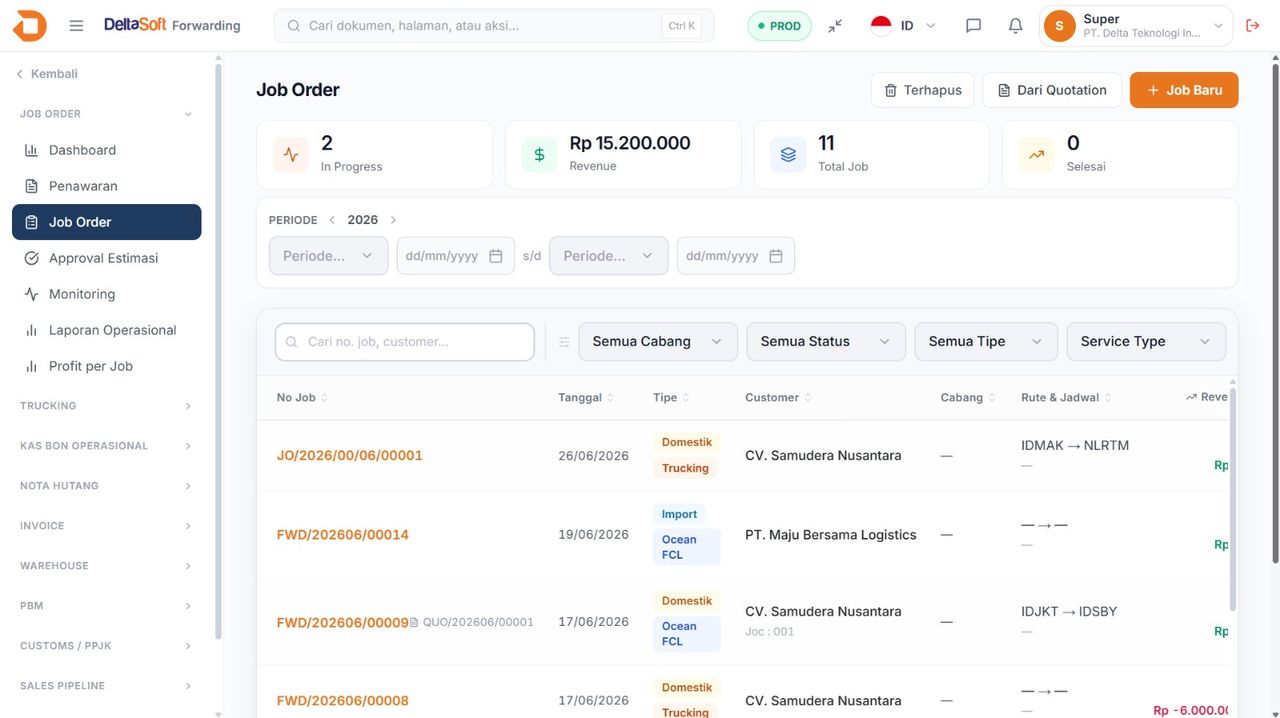
Task: Open the Monitoring menu item
Action: pos(106,294)
